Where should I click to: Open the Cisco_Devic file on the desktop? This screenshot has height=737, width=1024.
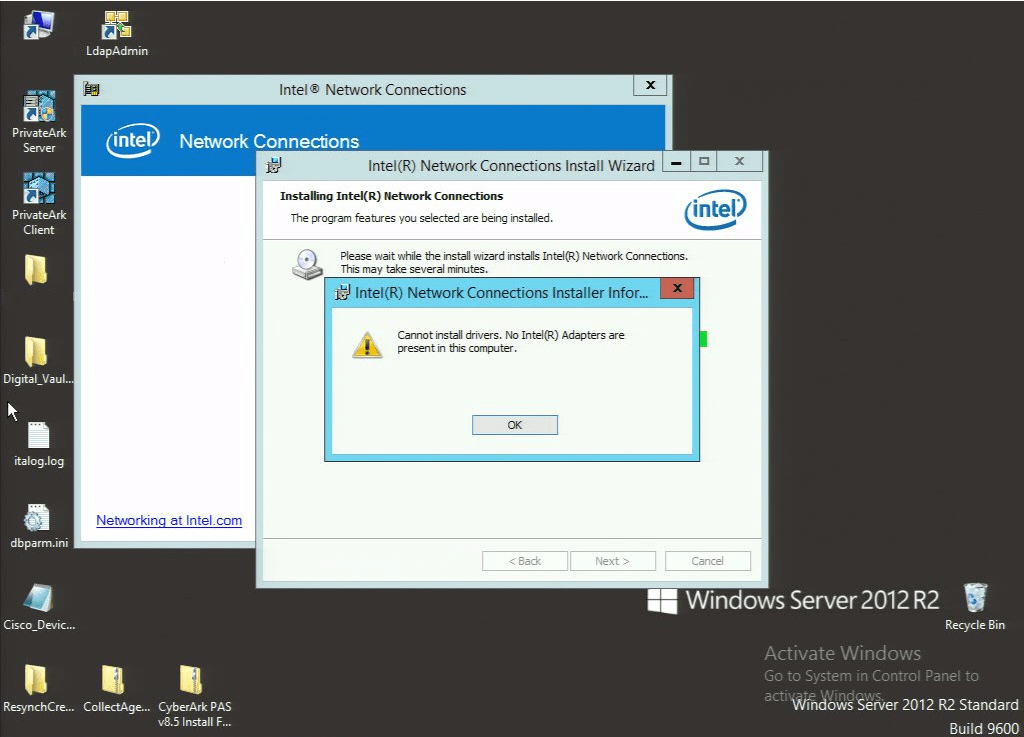click(39, 598)
